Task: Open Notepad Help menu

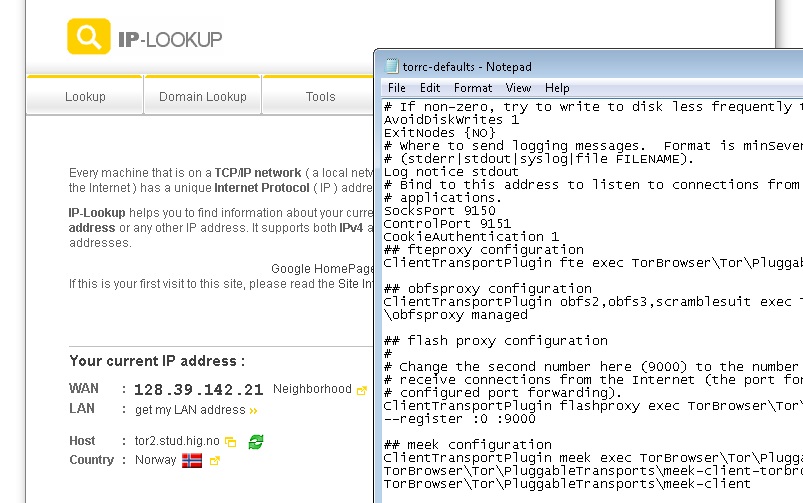Action: 557,88
